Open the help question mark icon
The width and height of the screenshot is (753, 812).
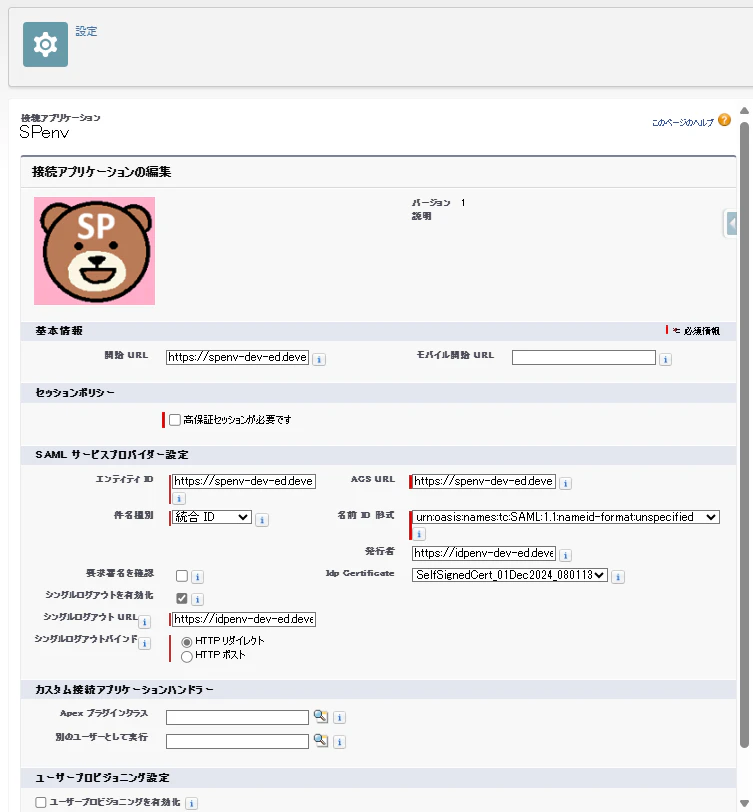click(x=725, y=120)
